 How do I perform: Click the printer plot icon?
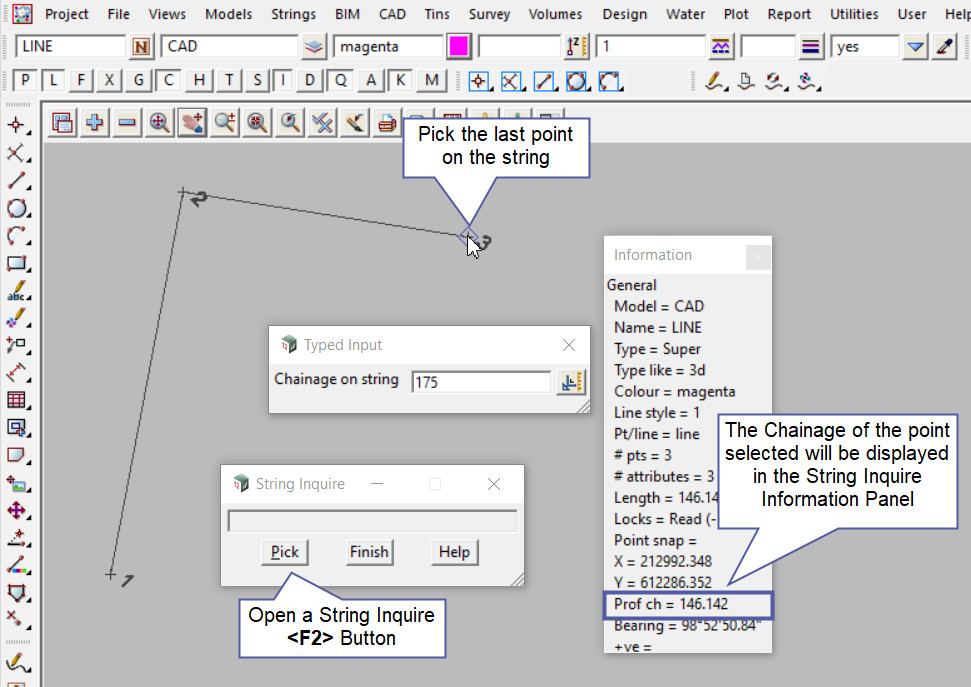(x=387, y=123)
